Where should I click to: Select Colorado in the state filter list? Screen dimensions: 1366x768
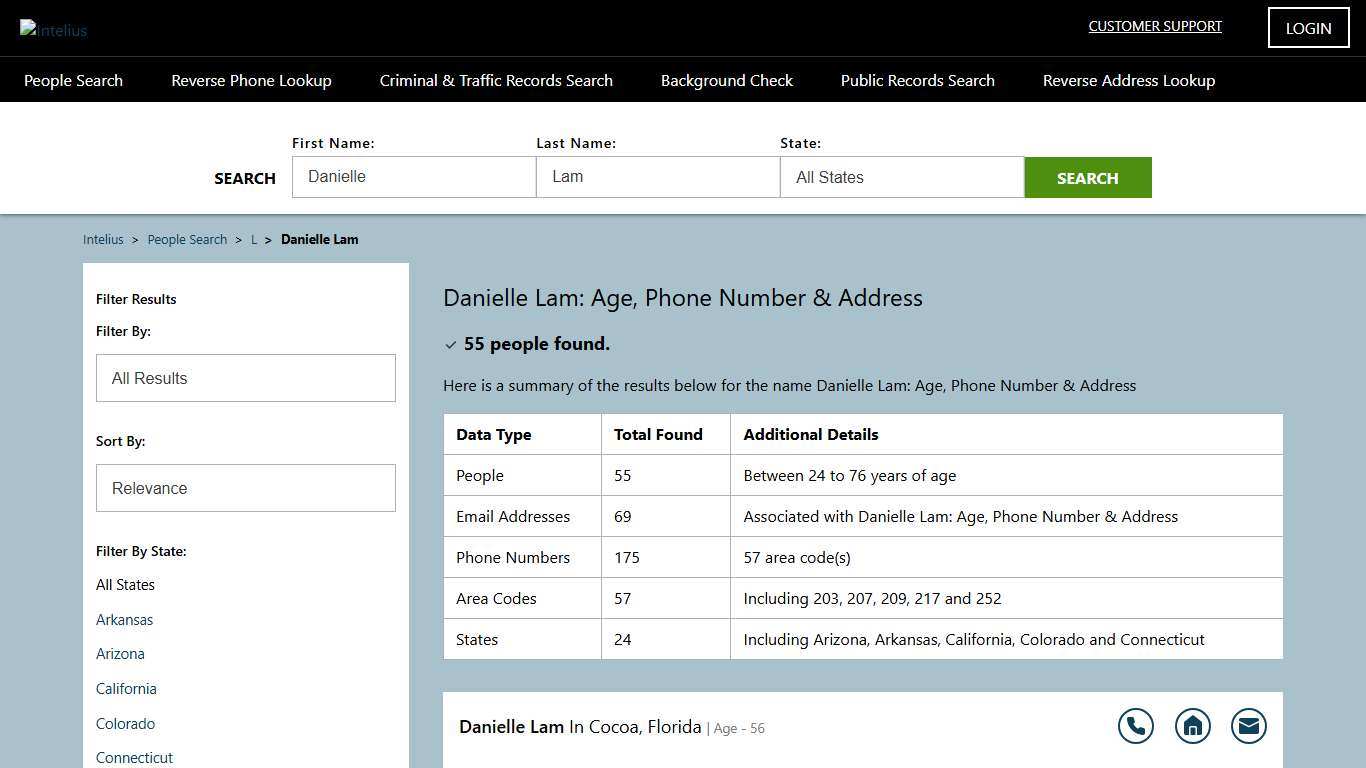tap(125, 723)
